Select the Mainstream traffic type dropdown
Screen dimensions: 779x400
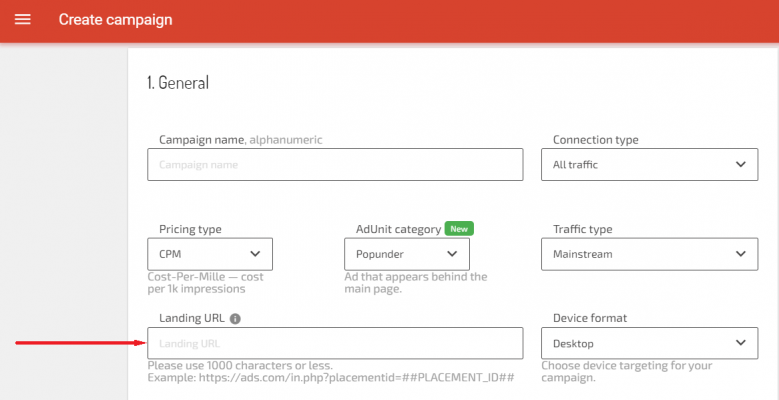pos(649,254)
